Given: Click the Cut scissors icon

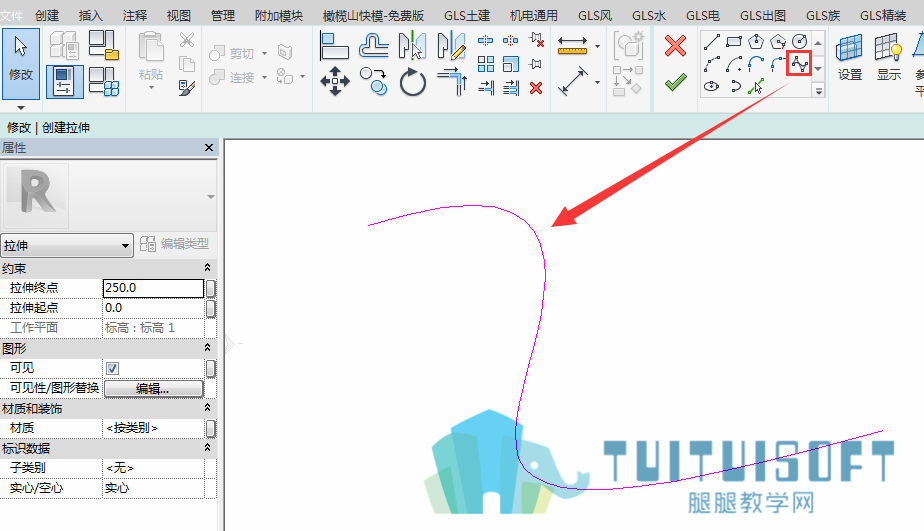Looking at the screenshot, I should [187, 39].
